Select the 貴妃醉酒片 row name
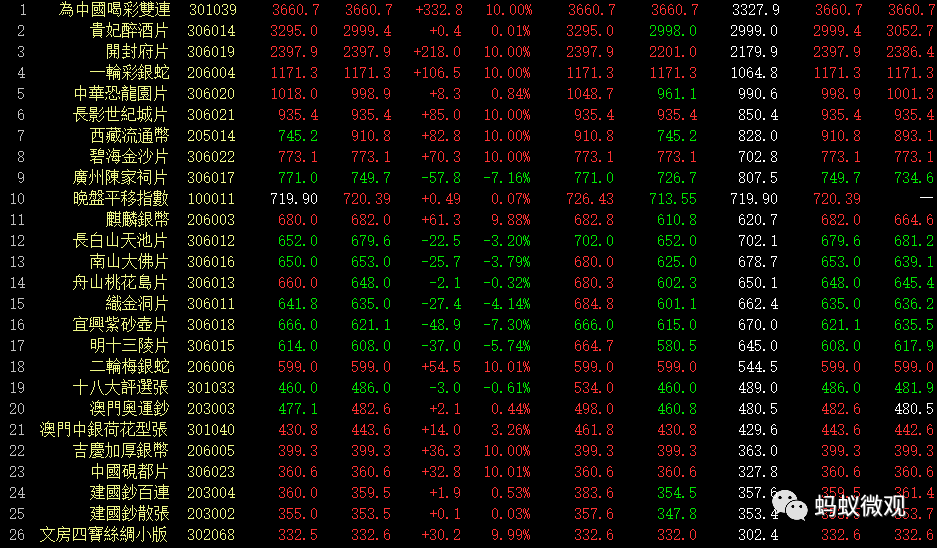 point(130,30)
